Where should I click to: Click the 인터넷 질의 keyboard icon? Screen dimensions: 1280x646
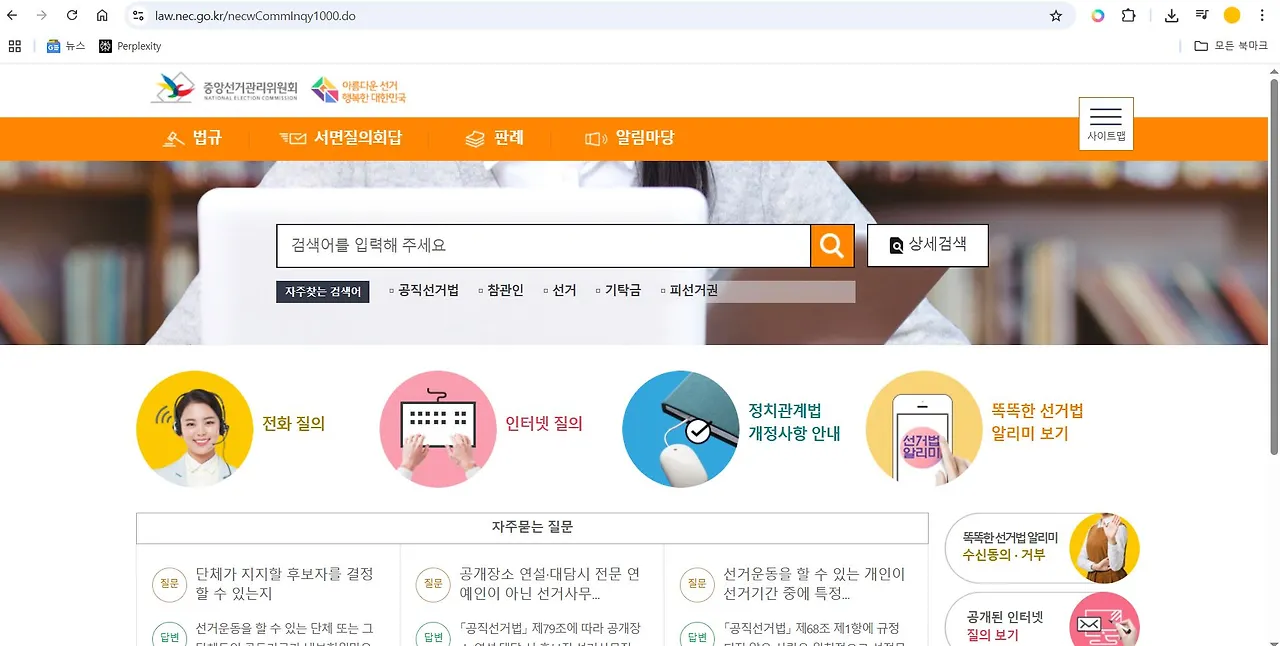click(x=437, y=428)
